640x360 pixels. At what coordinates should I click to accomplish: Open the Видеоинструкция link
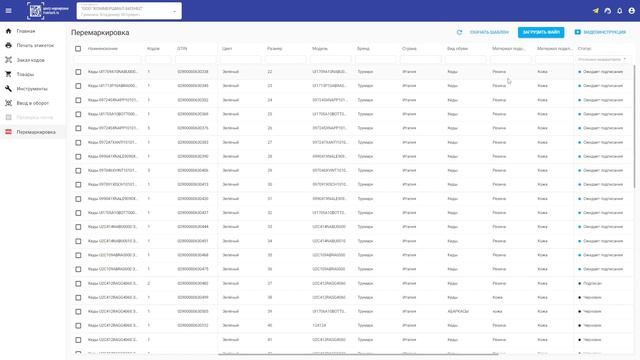tap(600, 32)
